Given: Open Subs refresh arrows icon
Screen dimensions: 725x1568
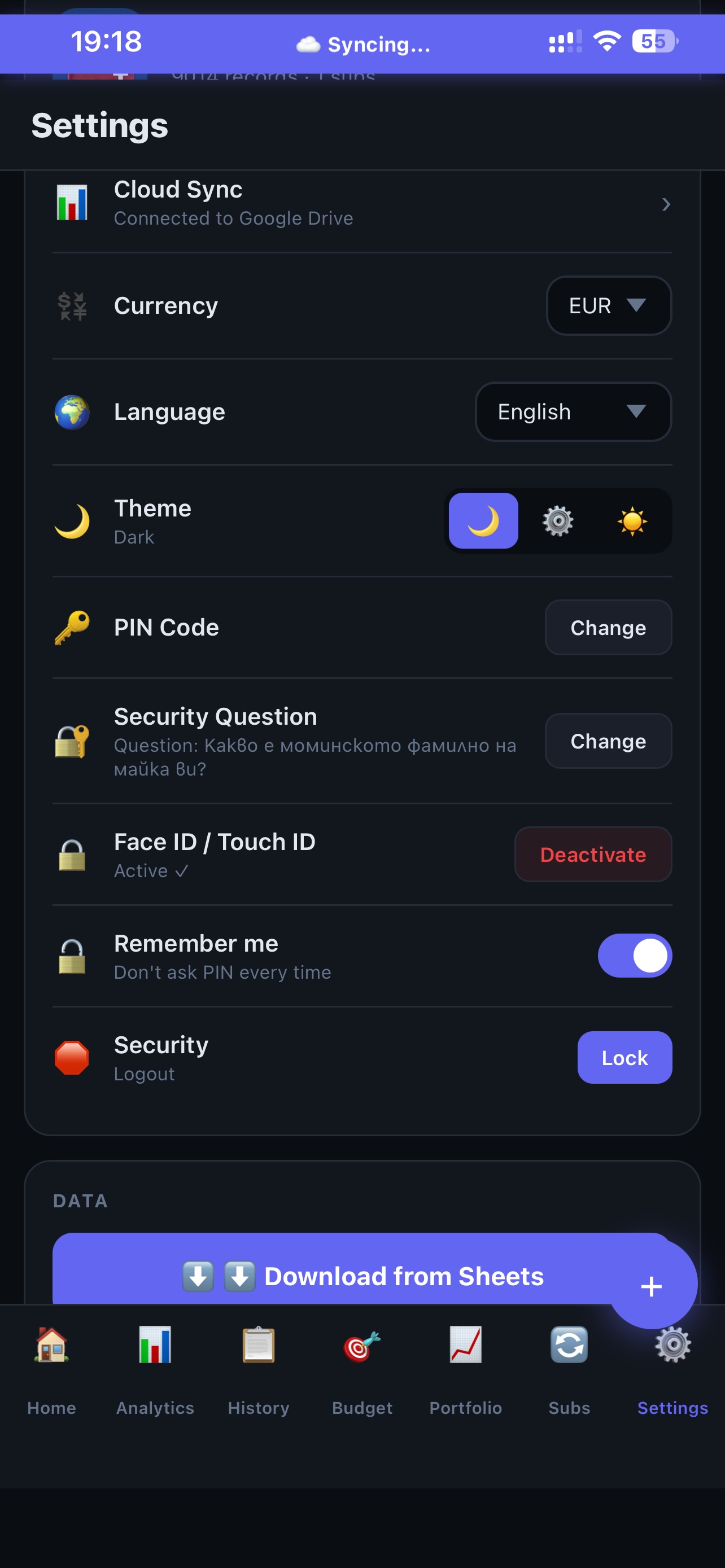Looking at the screenshot, I should pos(569,1344).
